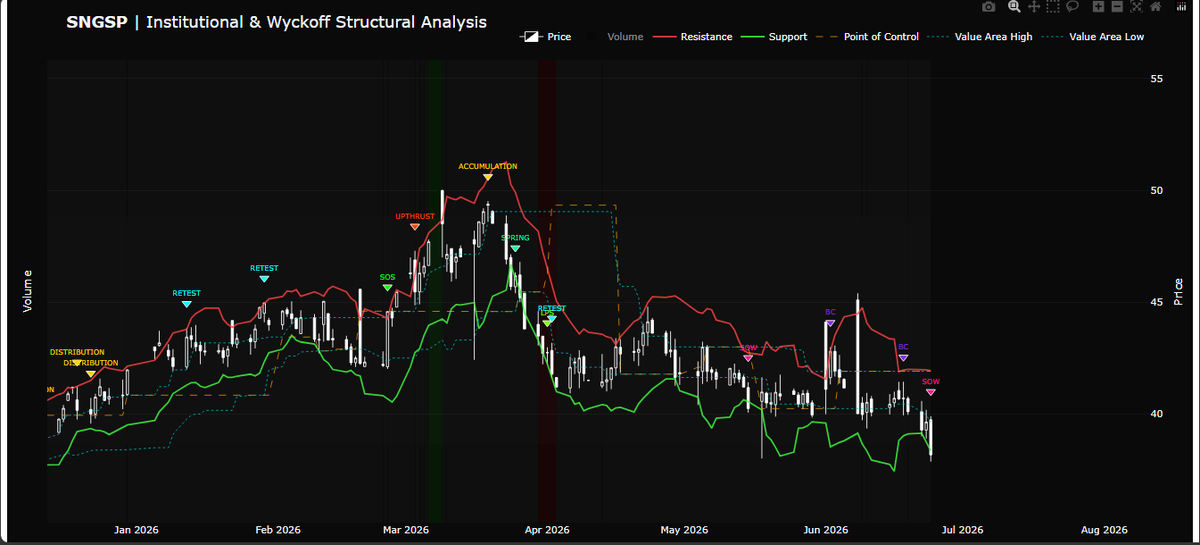Click the SPRING marker on chart
Image resolution: width=1200 pixels, height=545 pixels.
(x=515, y=248)
